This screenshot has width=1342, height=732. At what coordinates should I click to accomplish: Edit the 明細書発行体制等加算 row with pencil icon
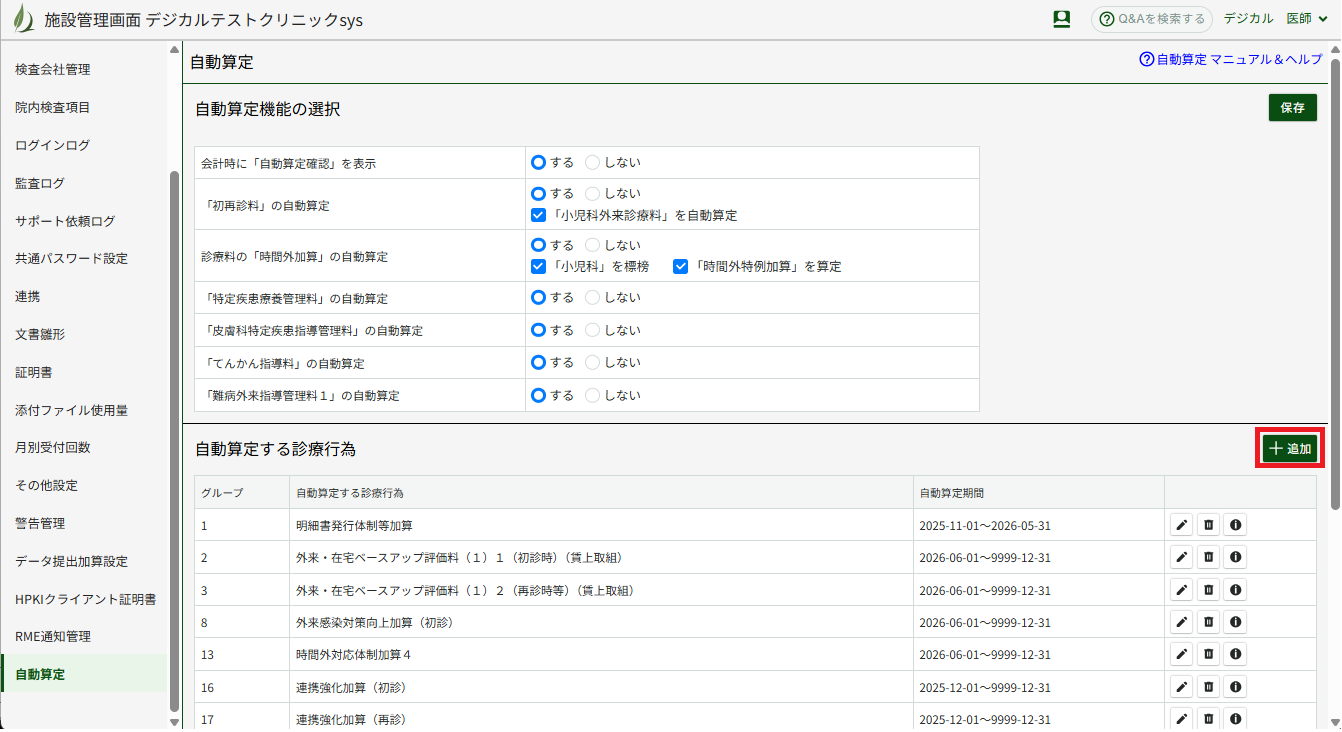tap(1182, 525)
